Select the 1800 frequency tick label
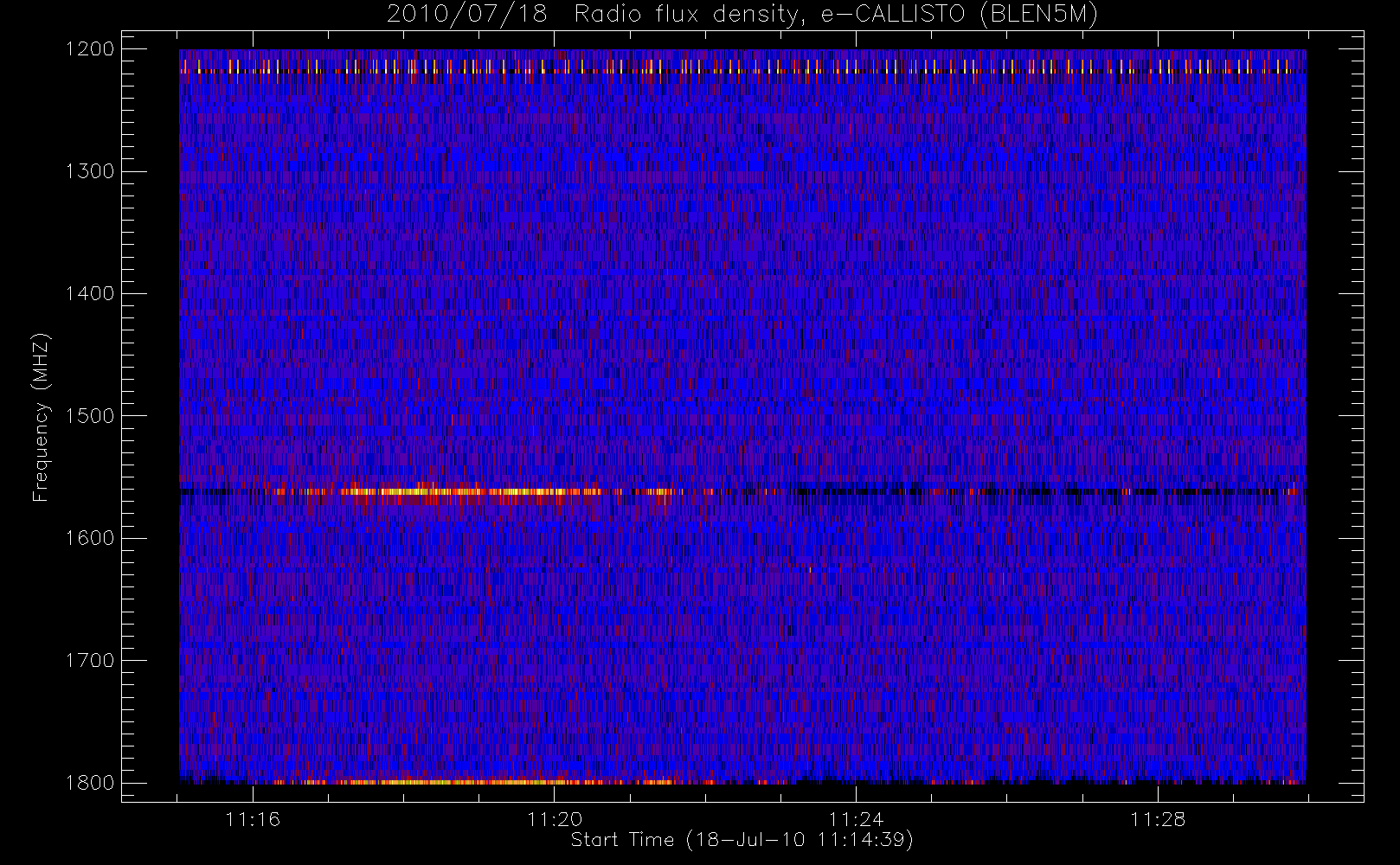This screenshot has height=865, width=1400. 90,783
